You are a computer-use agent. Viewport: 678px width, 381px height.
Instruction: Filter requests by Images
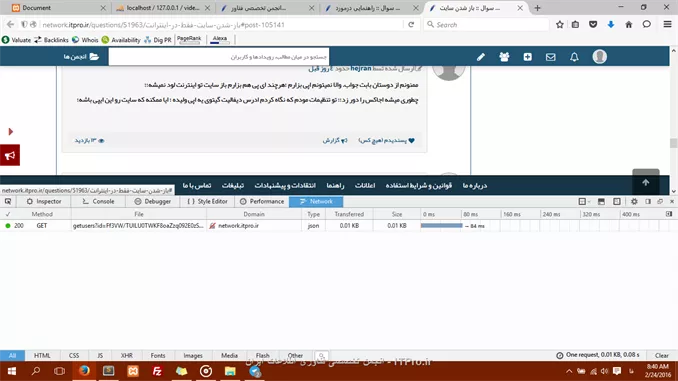(193, 355)
